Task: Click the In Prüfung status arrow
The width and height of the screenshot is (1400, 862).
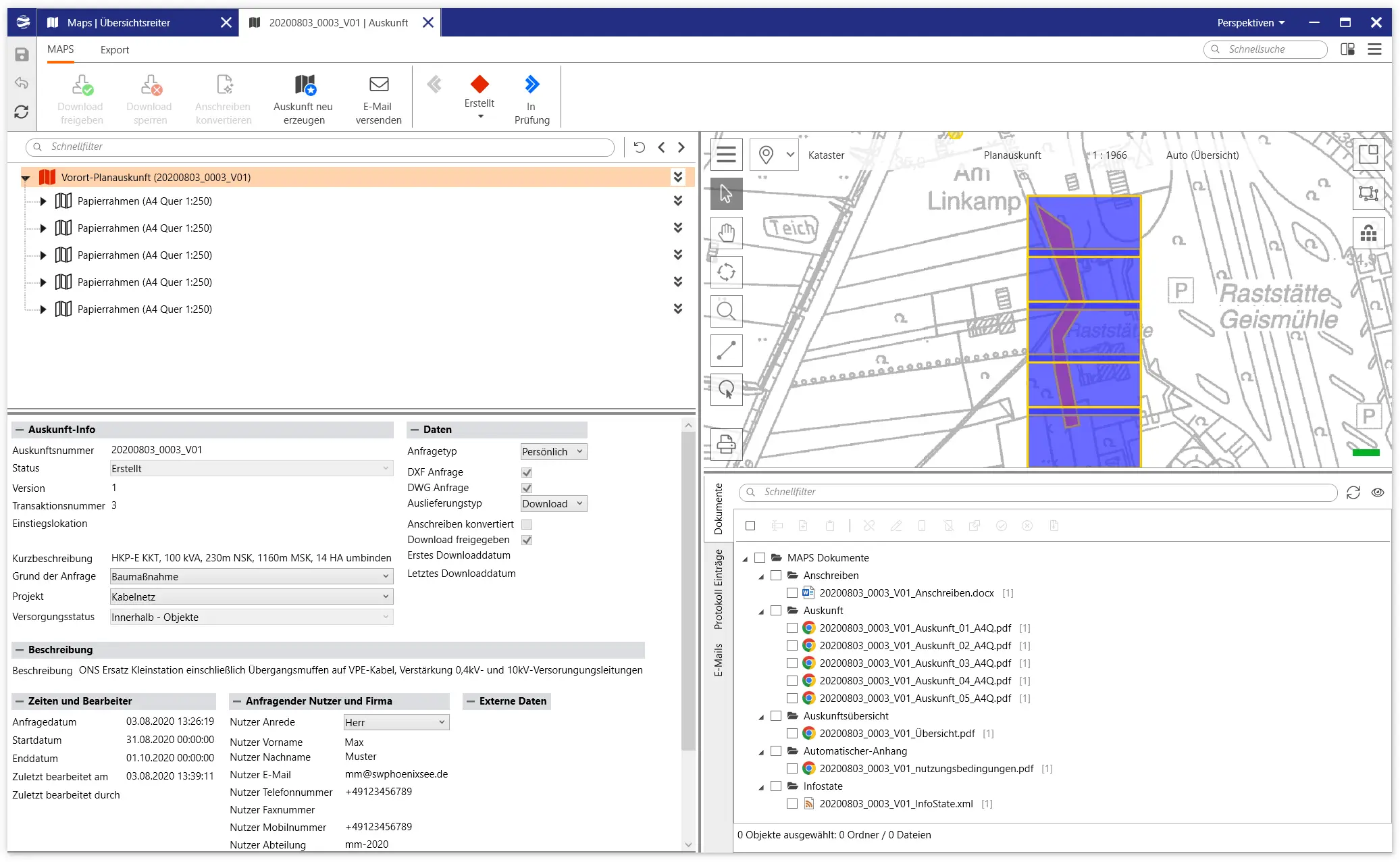Action: pyautogui.click(x=532, y=84)
